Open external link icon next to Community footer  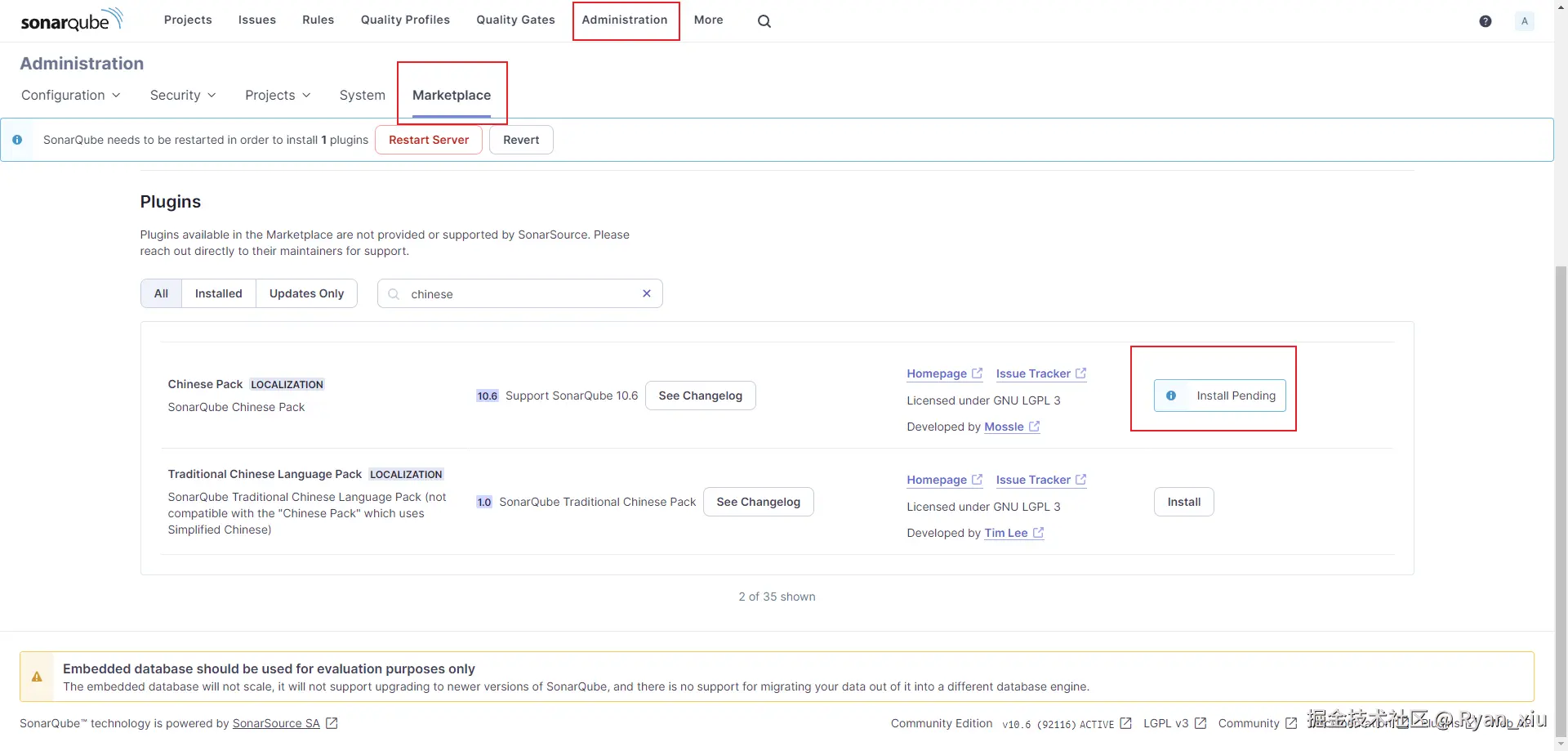point(1291,723)
